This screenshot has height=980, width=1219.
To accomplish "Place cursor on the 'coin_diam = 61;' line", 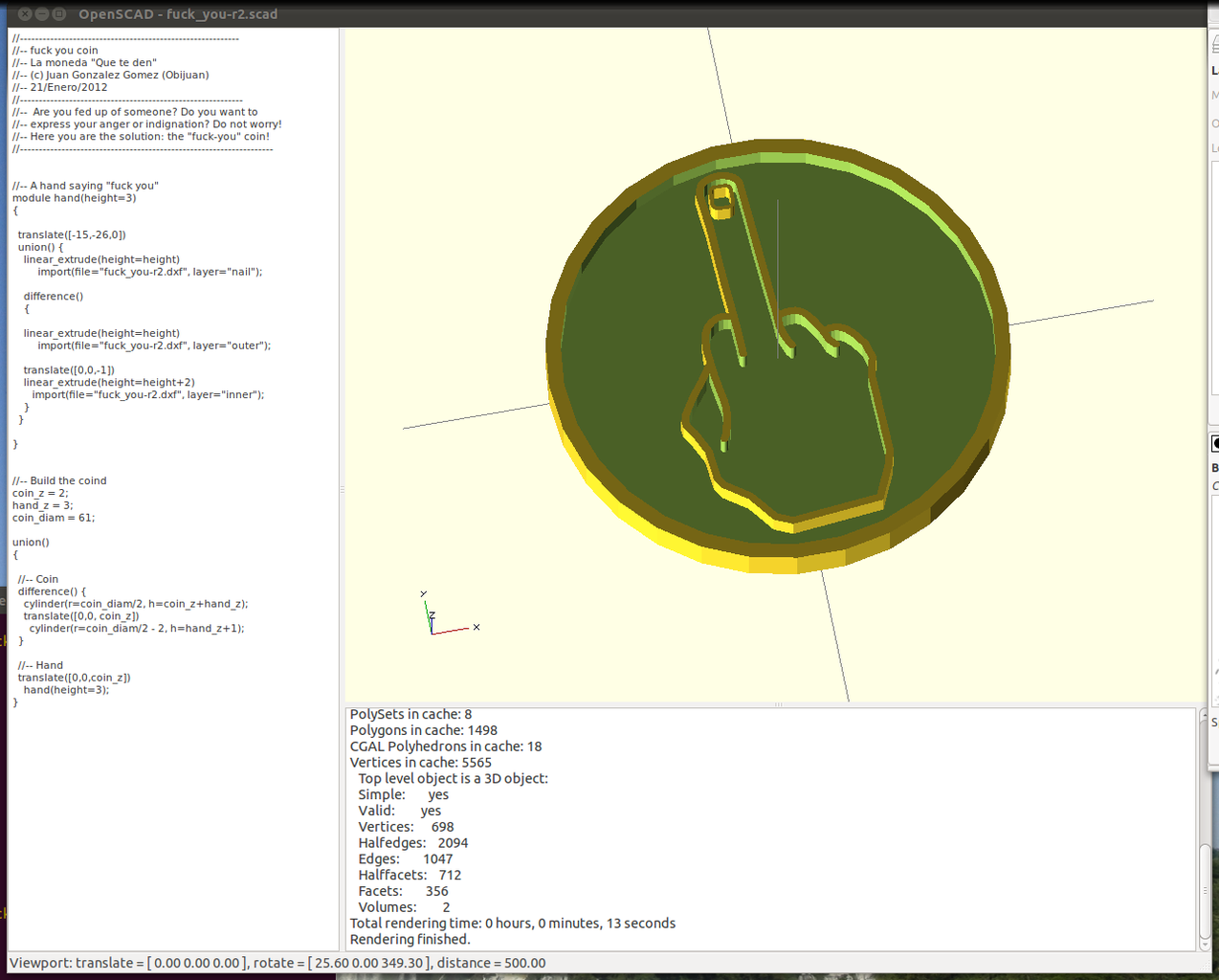I will pos(54,518).
